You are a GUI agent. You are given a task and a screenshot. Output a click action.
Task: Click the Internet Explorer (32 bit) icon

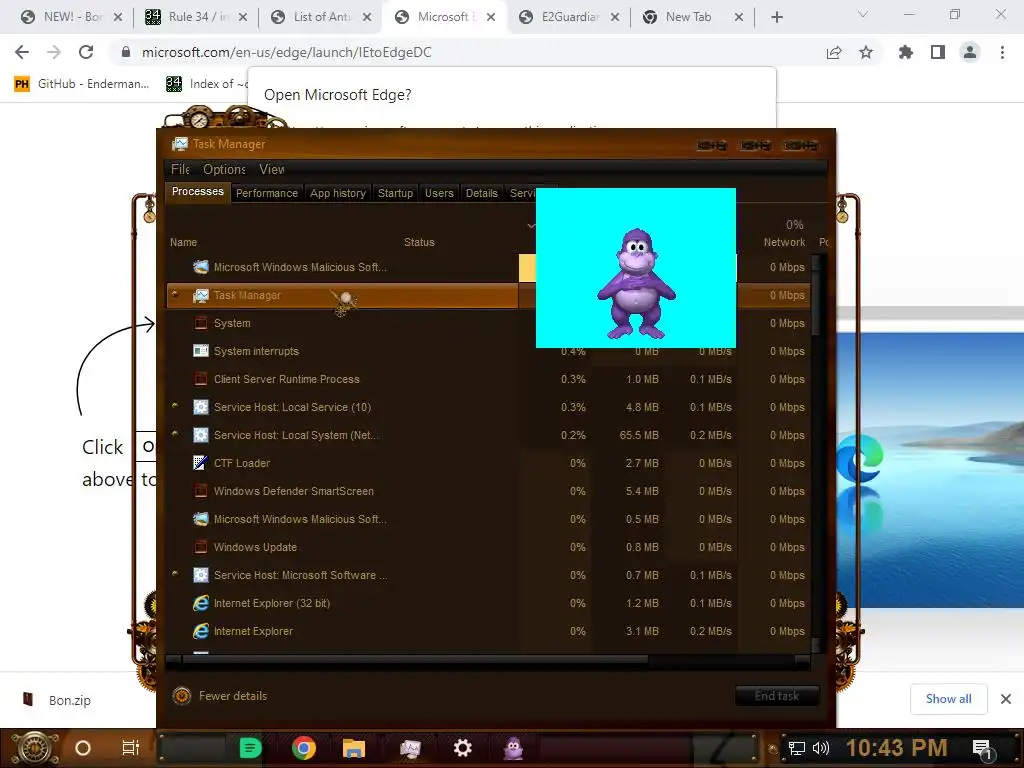click(x=200, y=603)
